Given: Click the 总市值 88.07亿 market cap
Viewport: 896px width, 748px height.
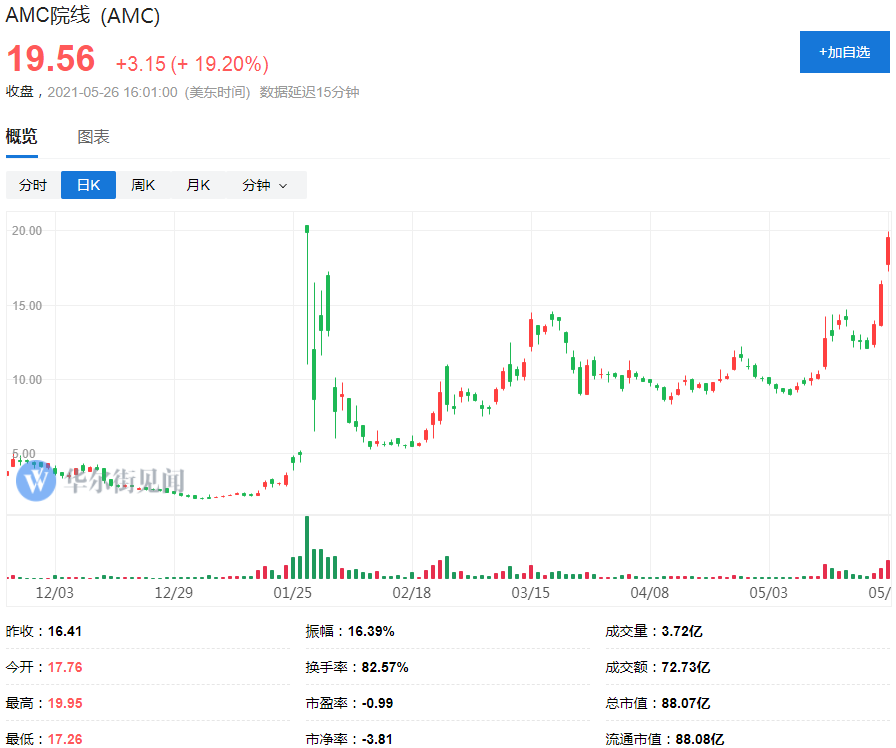Looking at the screenshot, I should [686, 703].
